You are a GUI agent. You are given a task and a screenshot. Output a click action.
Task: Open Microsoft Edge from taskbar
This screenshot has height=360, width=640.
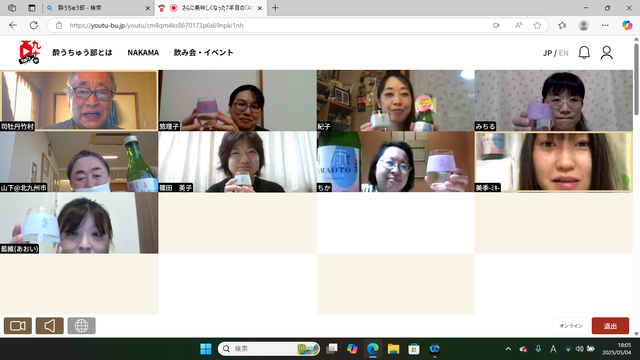373,349
